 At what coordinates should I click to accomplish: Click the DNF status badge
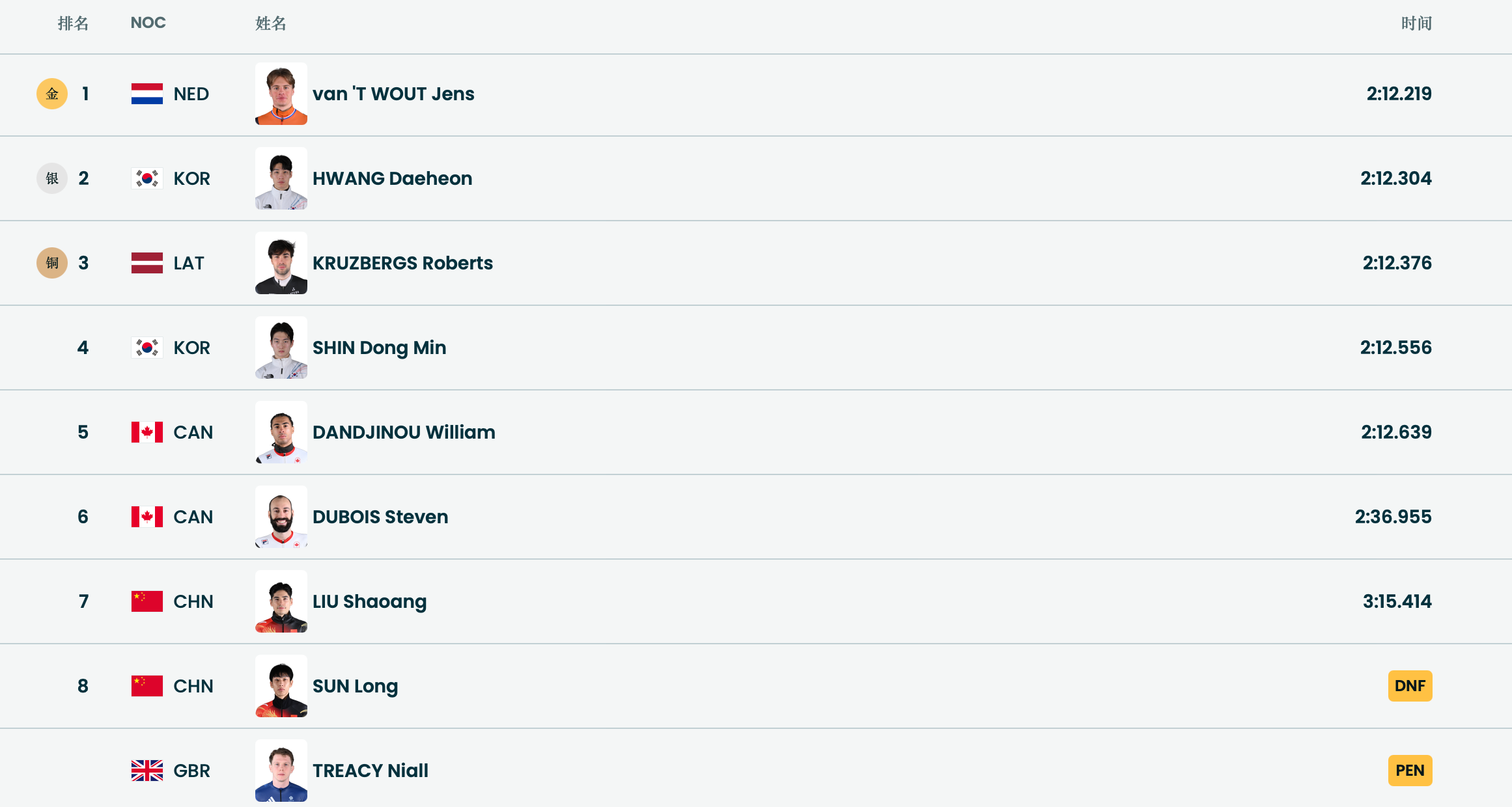tap(1410, 686)
